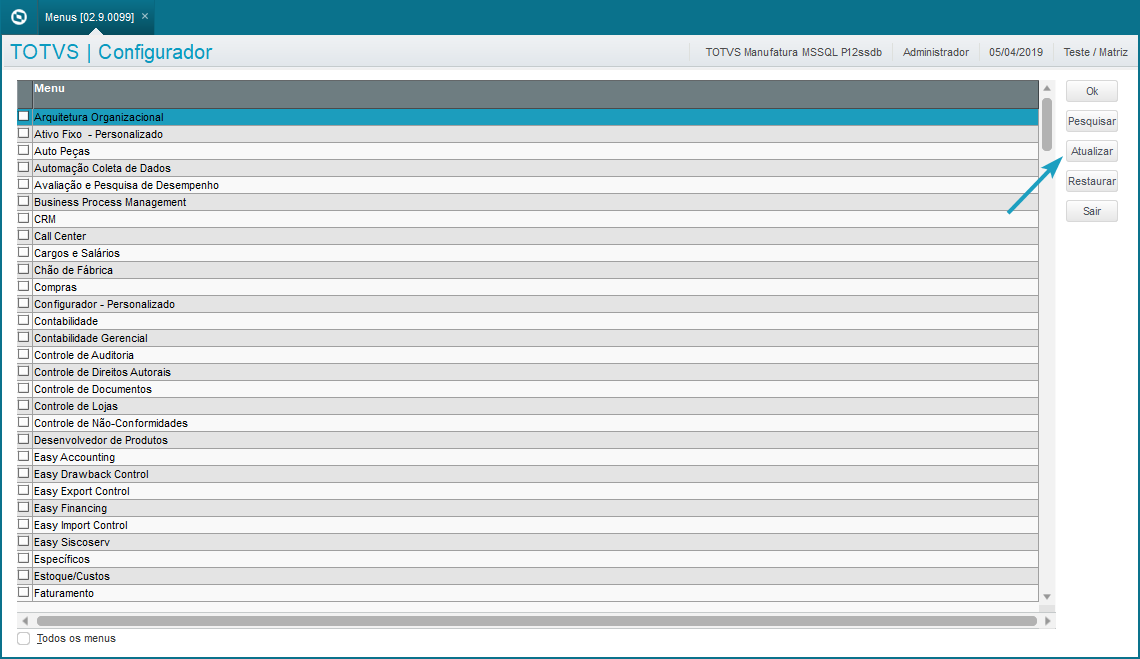Select the Easy Import Control row text
This screenshot has height=659, width=1140.
(x=81, y=525)
